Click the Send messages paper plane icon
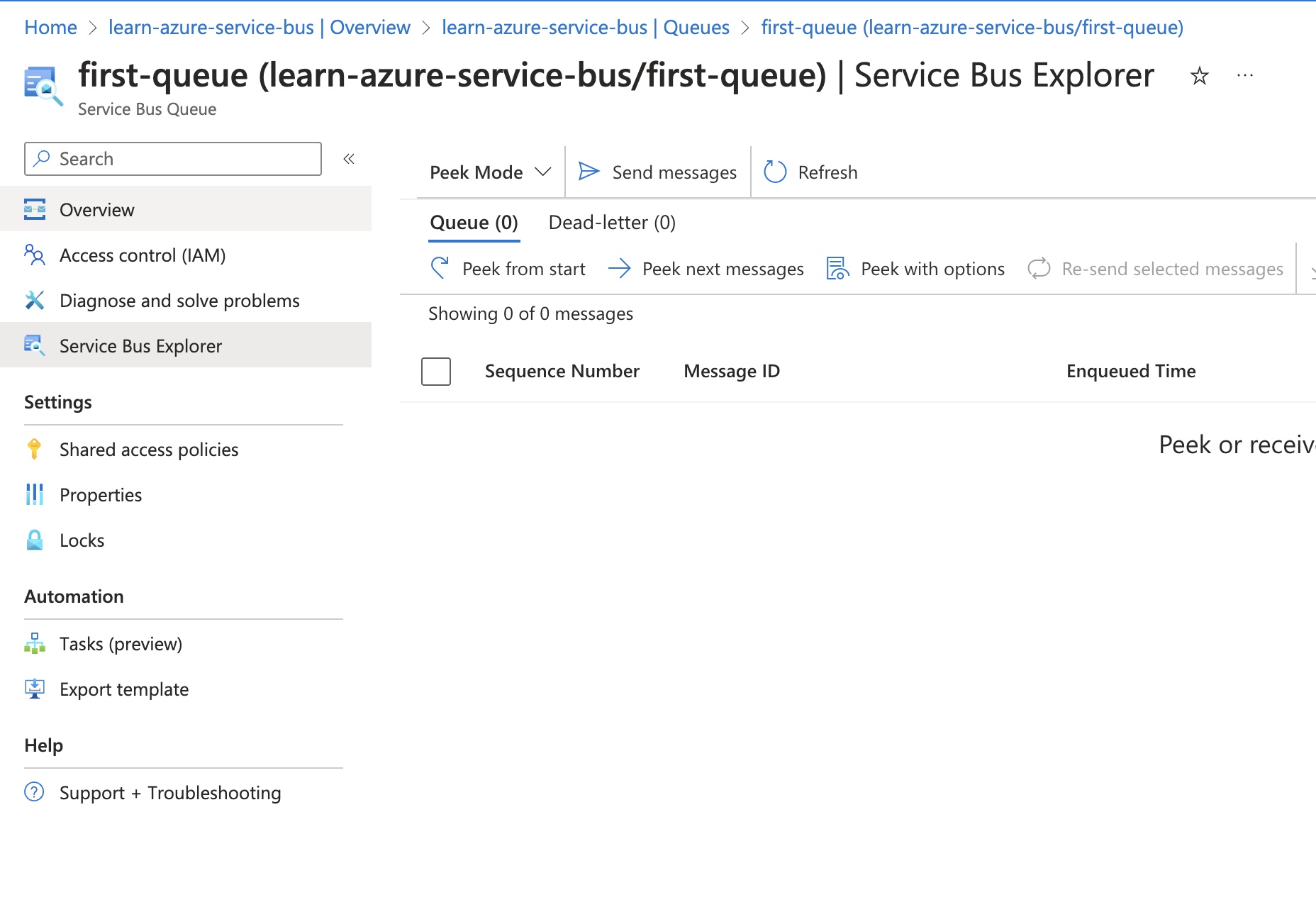1316x912 pixels. click(x=589, y=172)
